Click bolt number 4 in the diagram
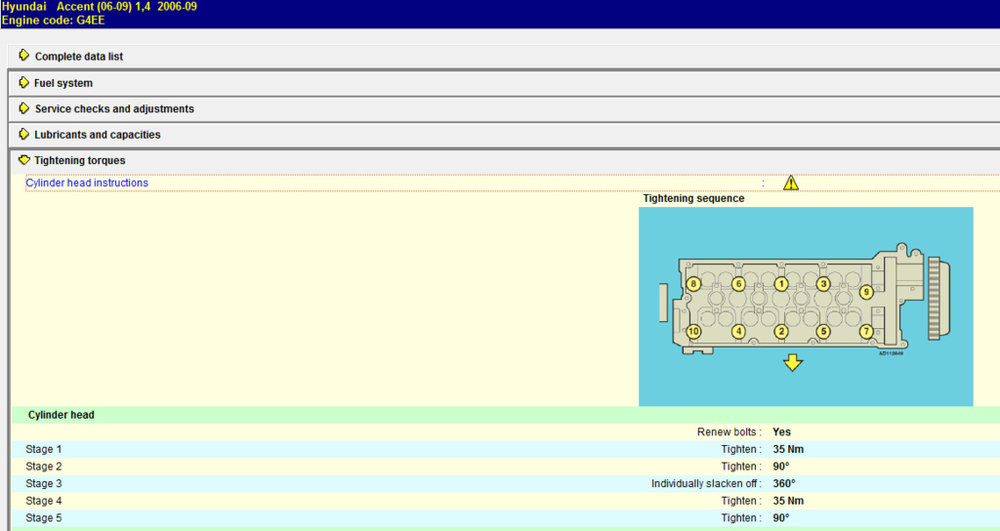The width and height of the screenshot is (1000, 531). pyautogui.click(x=739, y=331)
